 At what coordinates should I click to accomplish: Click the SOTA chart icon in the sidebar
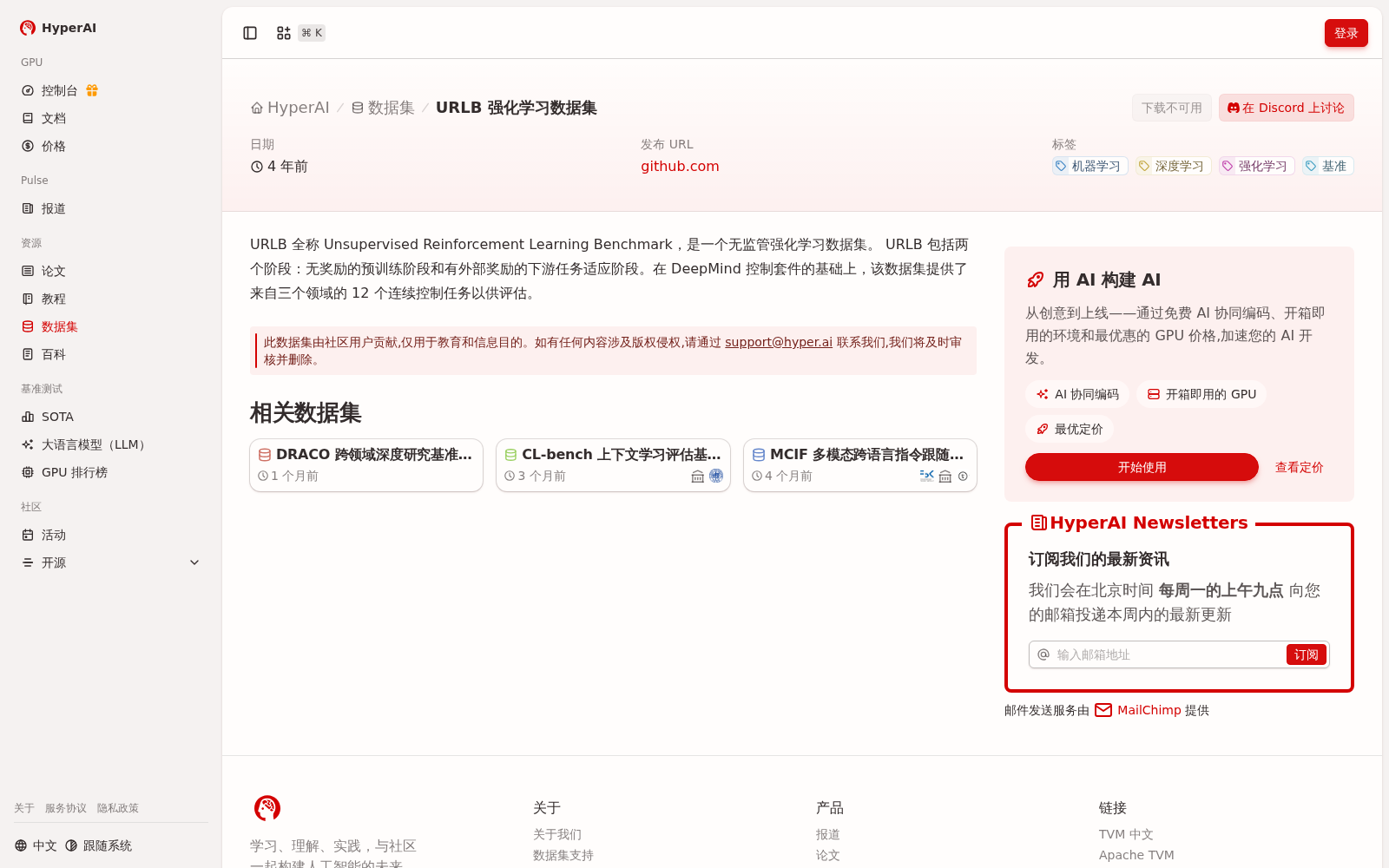(x=28, y=417)
